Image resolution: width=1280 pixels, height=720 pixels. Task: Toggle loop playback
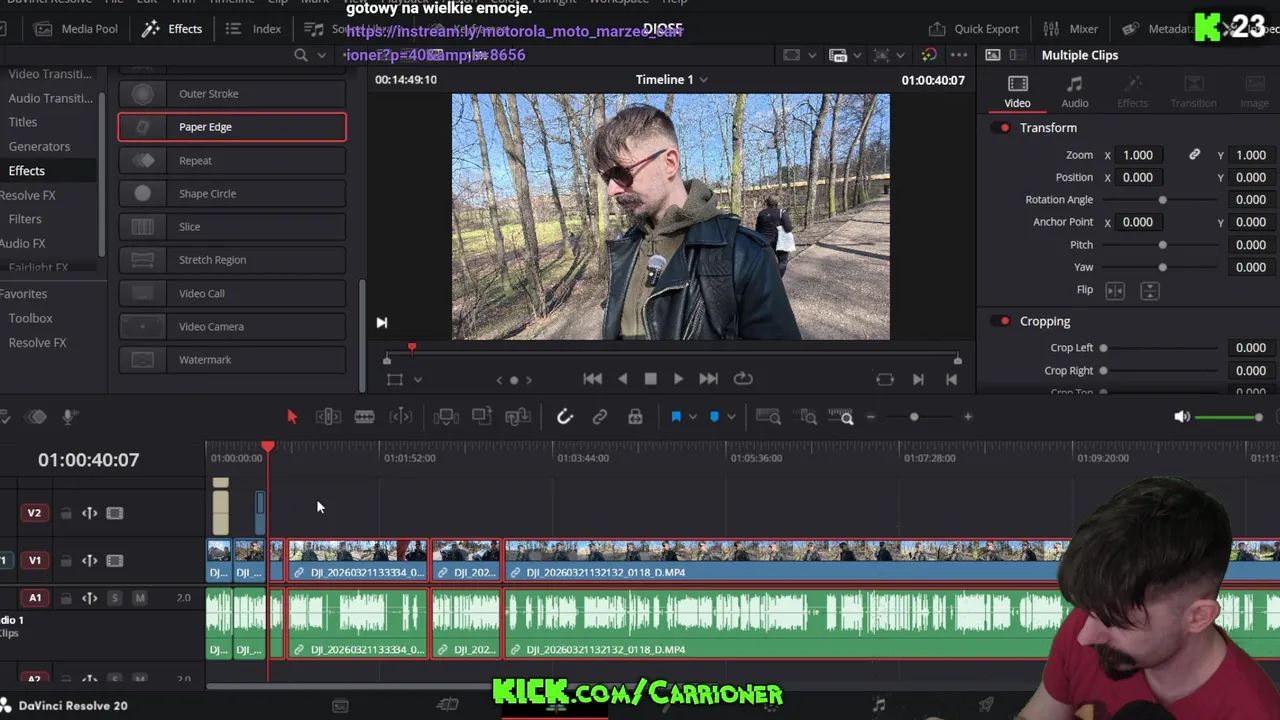click(742, 379)
